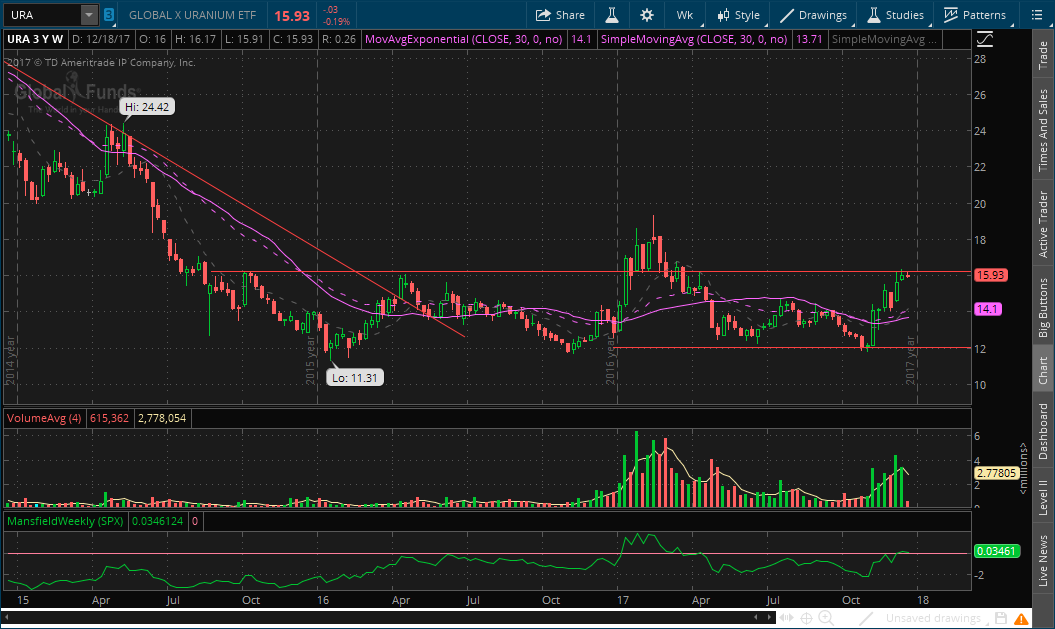The height and width of the screenshot is (629, 1055).
Task: Open the Studies button
Action: click(895, 15)
